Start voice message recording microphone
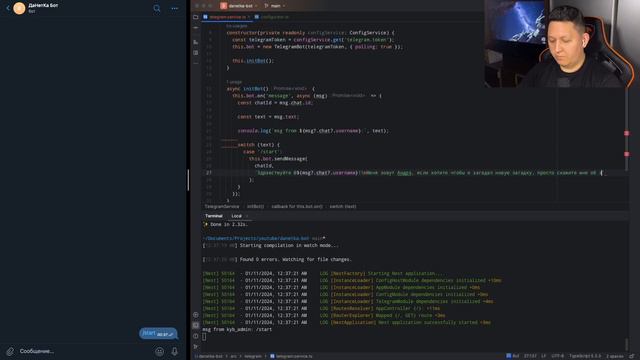 (x=175, y=351)
